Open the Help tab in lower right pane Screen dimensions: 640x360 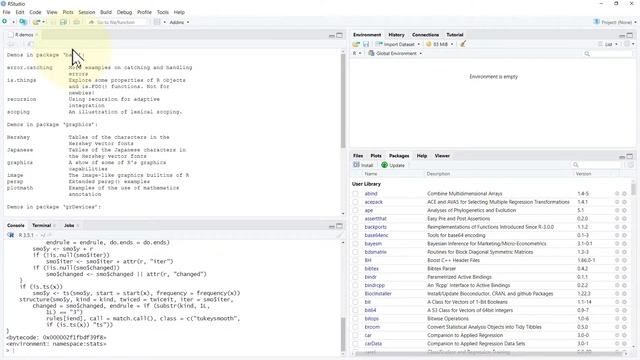422,156
